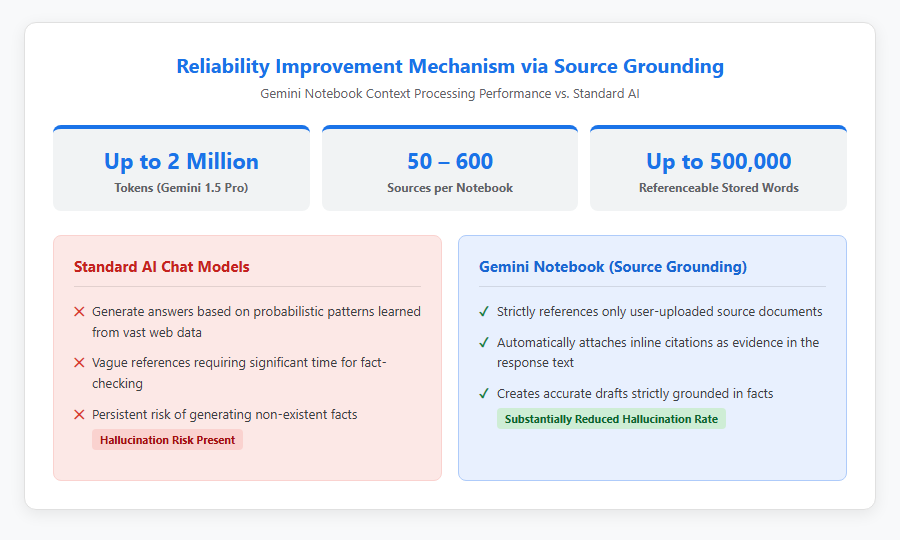The width and height of the screenshot is (900, 540).
Task: Click the Referenceable Stored Words label
Action: [x=719, y=188]
